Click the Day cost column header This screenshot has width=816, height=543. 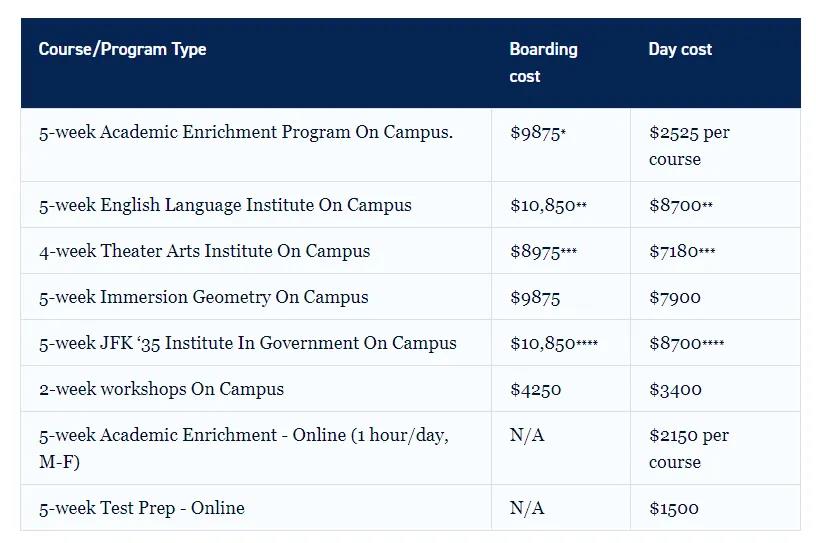[x=680, y=49]
